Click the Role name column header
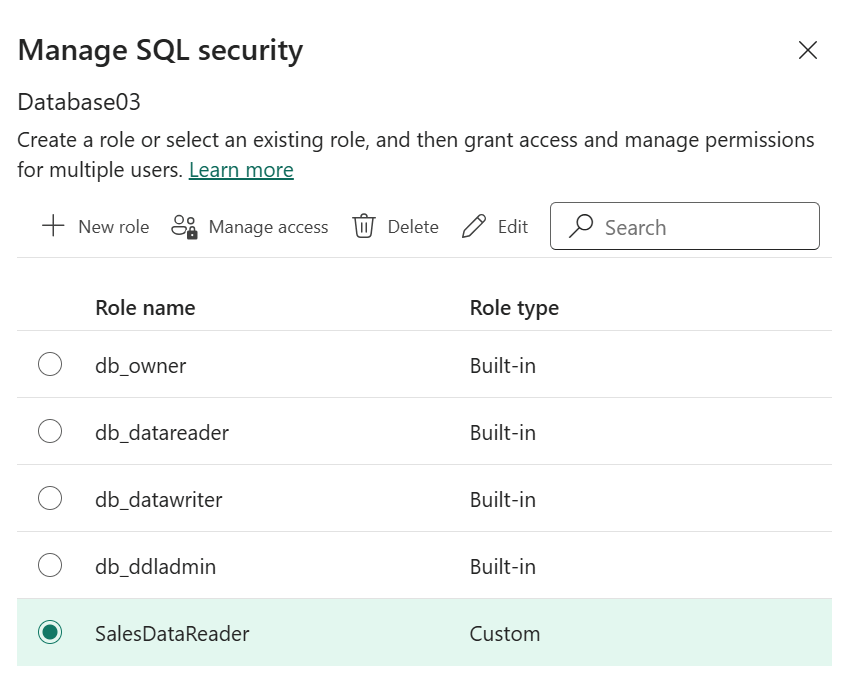Image resolution: width=849 pixels, height=674 pixels. click(x=145, y=307)
